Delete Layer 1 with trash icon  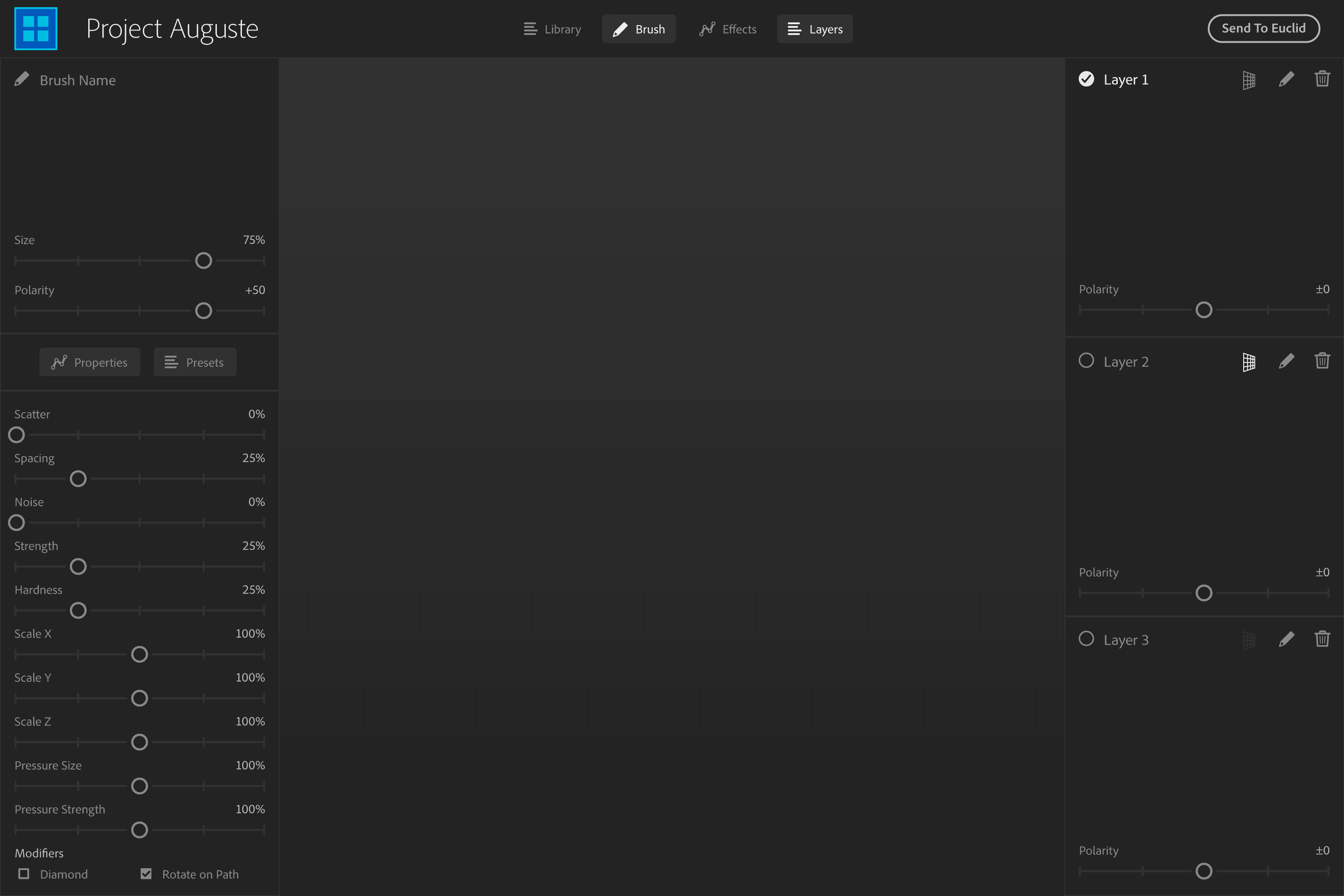click(x=1322, y=78)
